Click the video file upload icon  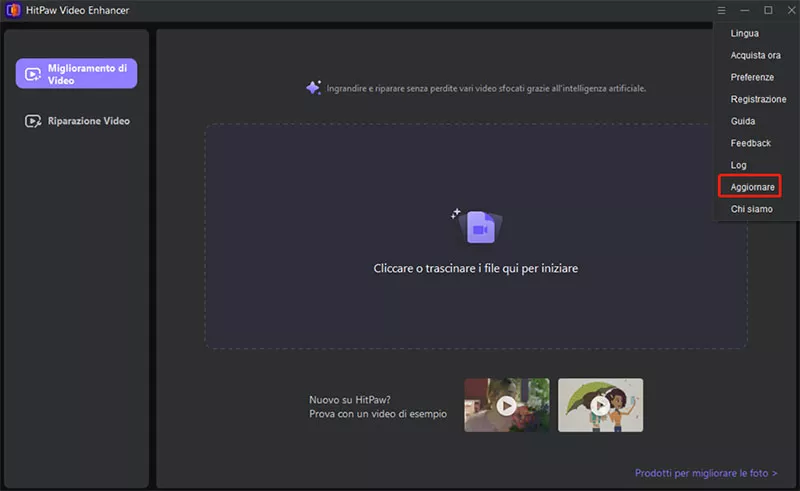click(x=479, y=226)
